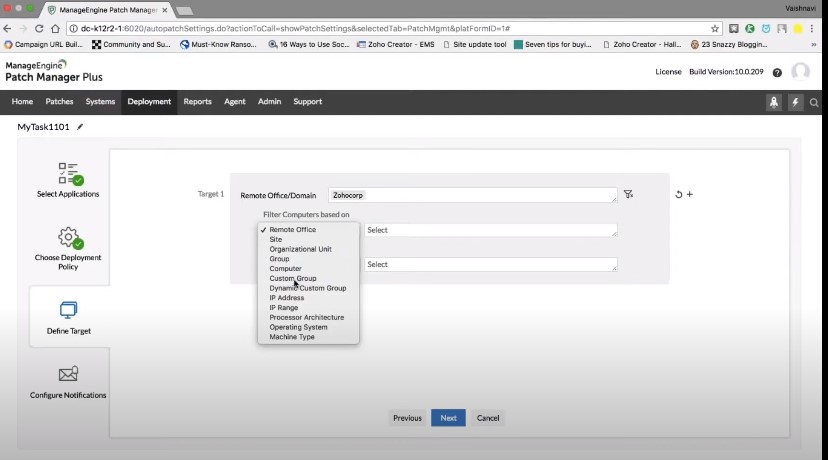Click the Build Version text
This screenshot has width=828, height=460.
coord(726,72)
